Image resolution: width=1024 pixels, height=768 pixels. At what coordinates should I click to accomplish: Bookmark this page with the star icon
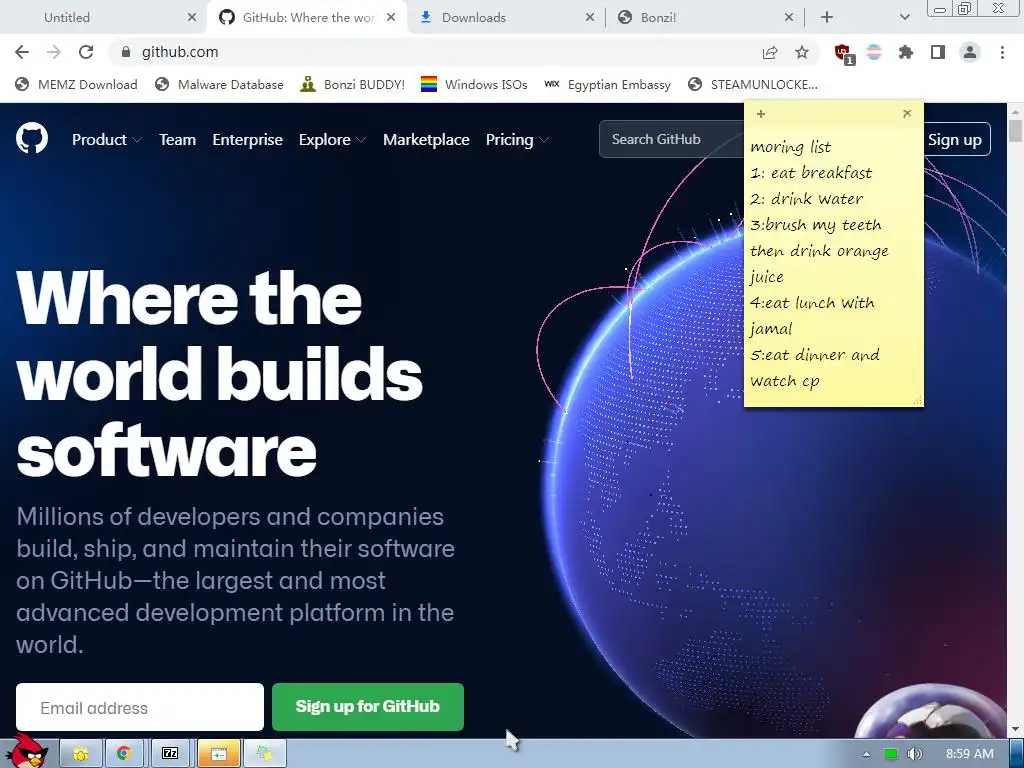pyautogui.click(x=802, y=52)
